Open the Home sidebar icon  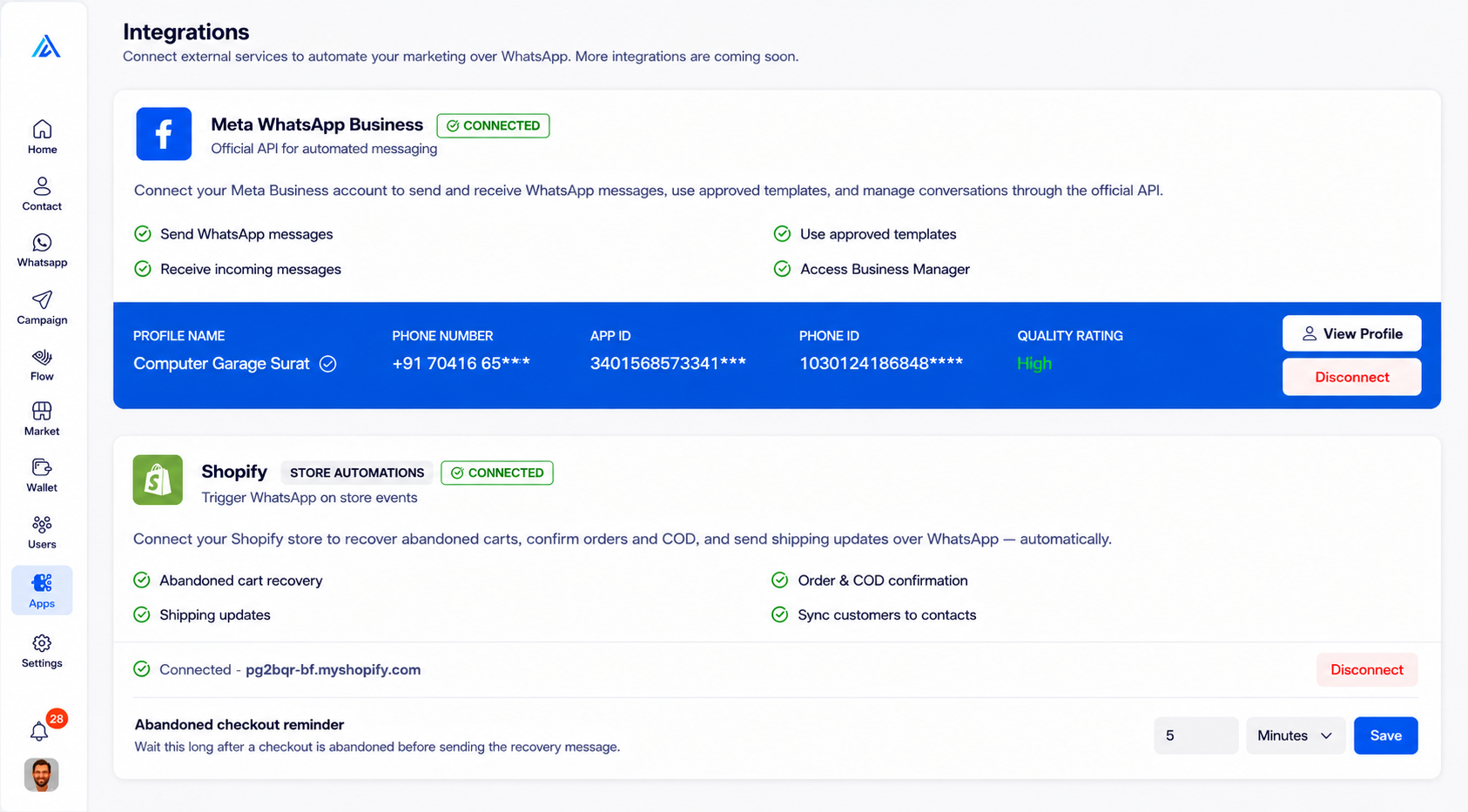tap(42, 130)
